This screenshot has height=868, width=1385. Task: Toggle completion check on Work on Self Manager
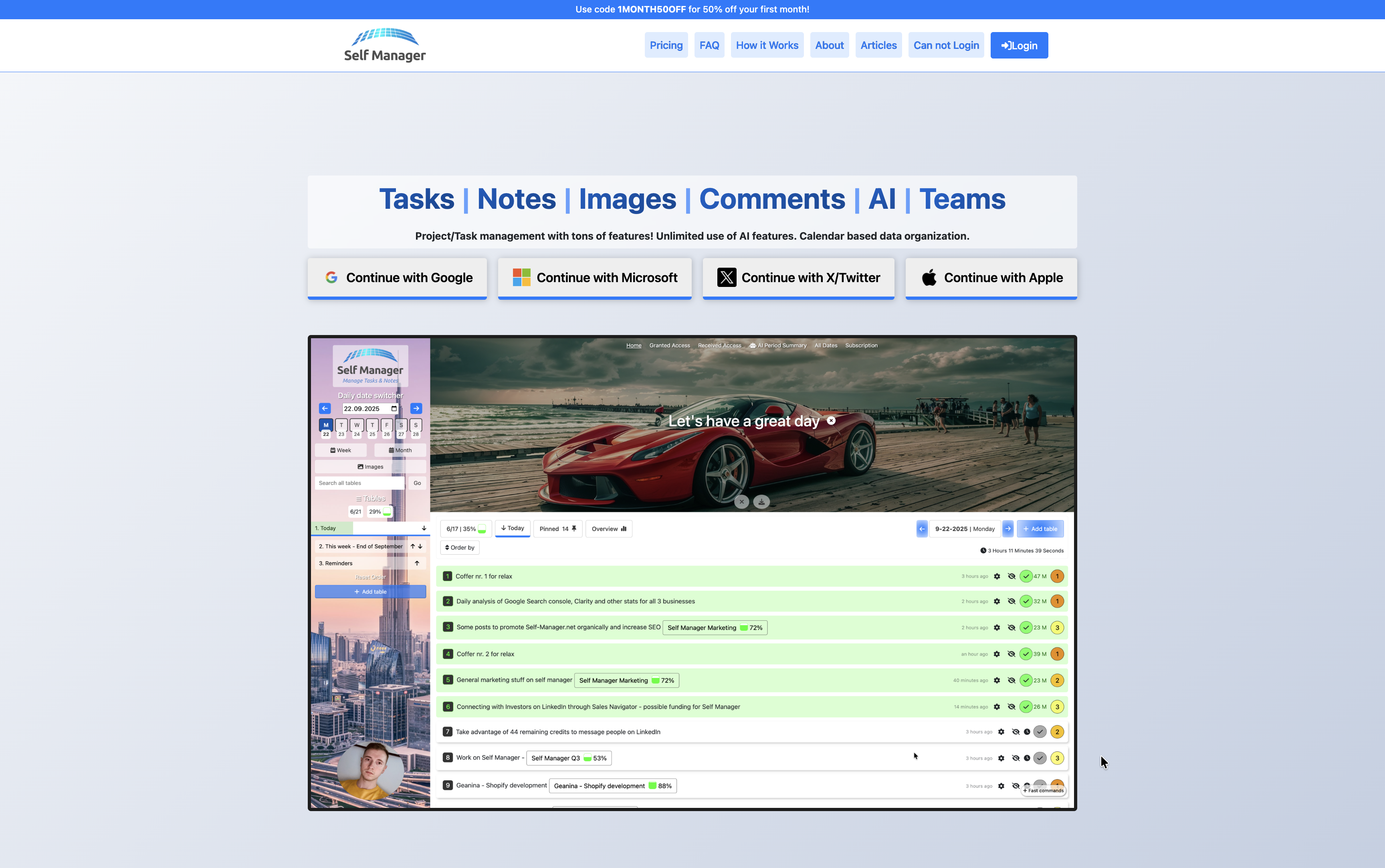[x=1040, y=758]
